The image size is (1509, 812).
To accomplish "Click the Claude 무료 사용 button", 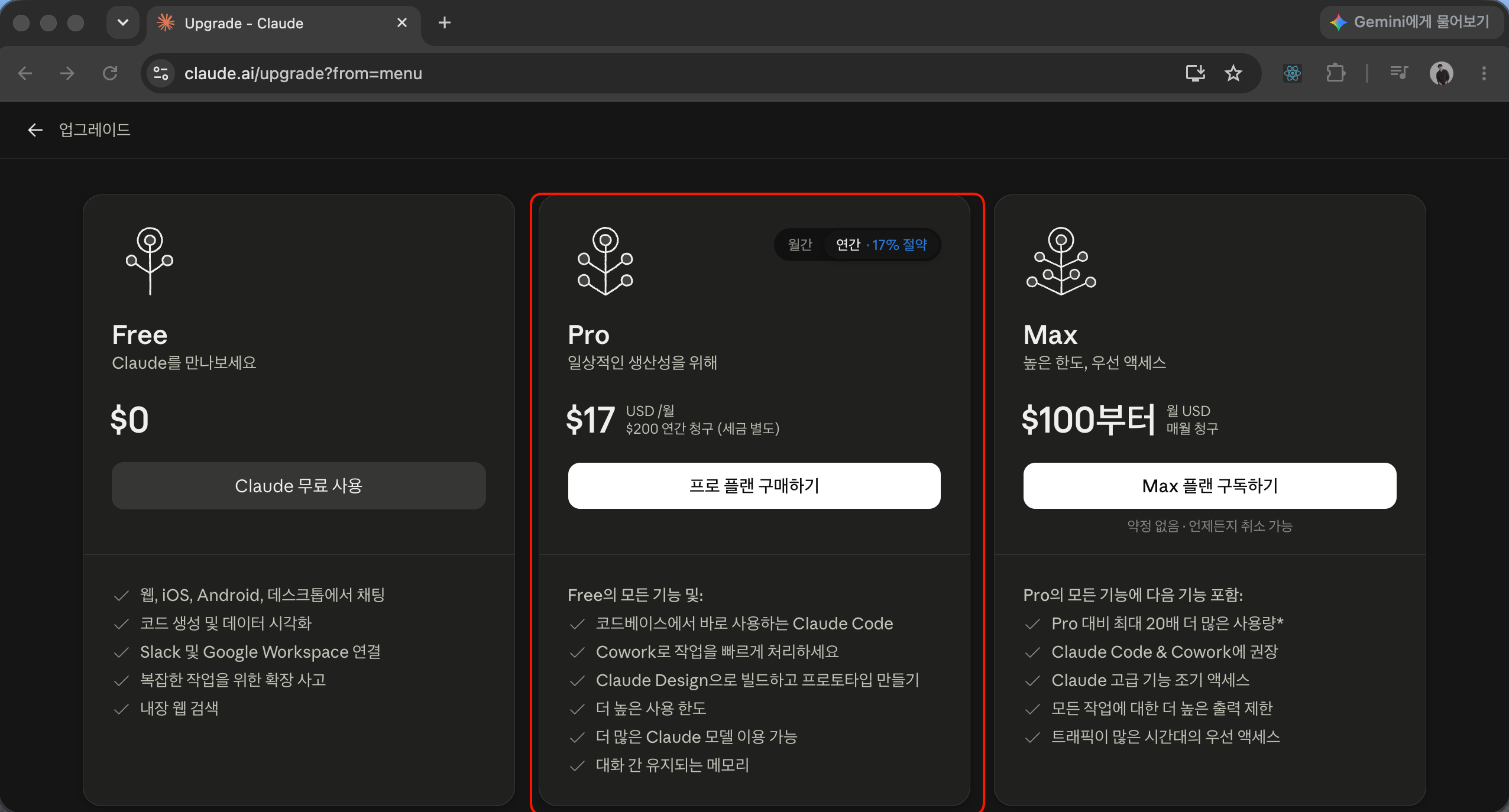I will [299, 486].
